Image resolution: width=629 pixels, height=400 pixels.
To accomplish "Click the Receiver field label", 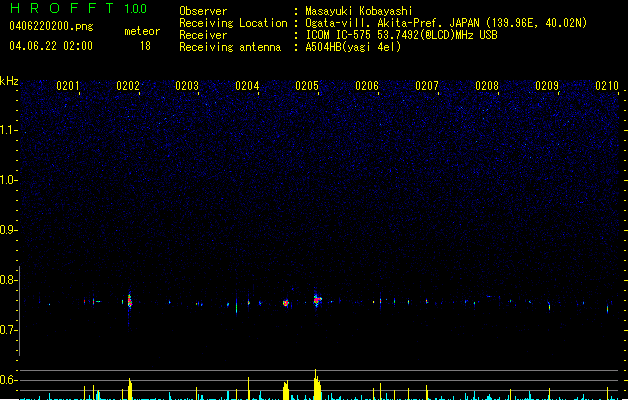I will coord(203,35).
